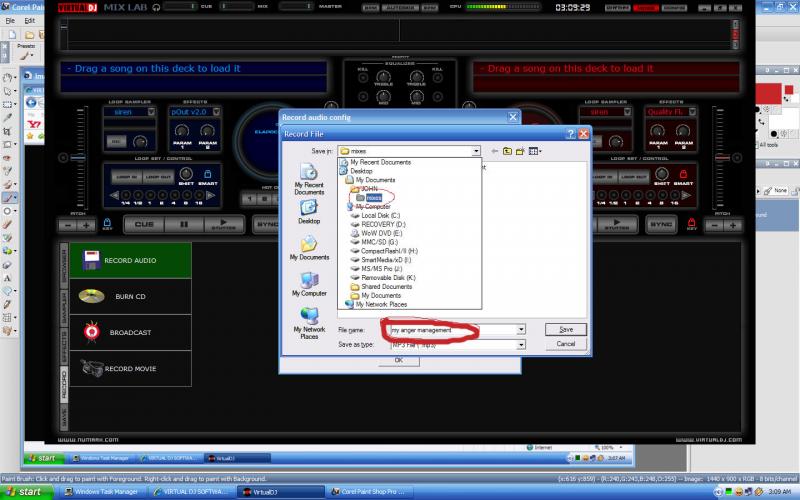Click the left equalizer TREBLE knob

point(383,77)
